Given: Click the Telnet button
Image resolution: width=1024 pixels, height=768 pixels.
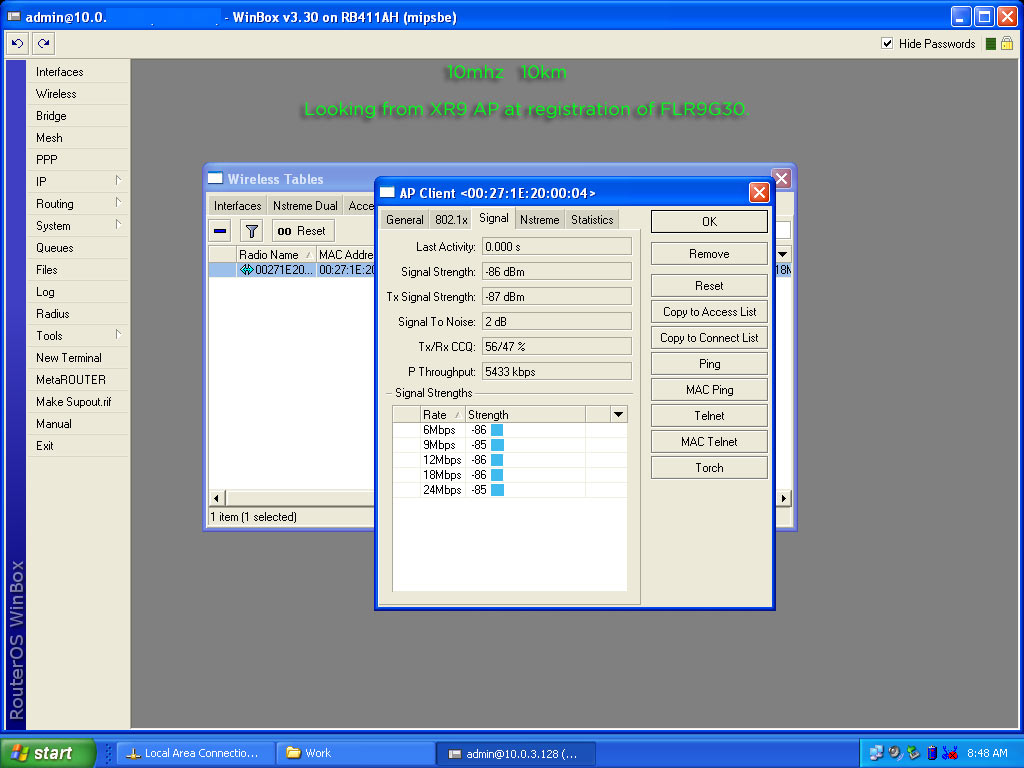Looking at the screenshot, I should (x=709, y=416).
